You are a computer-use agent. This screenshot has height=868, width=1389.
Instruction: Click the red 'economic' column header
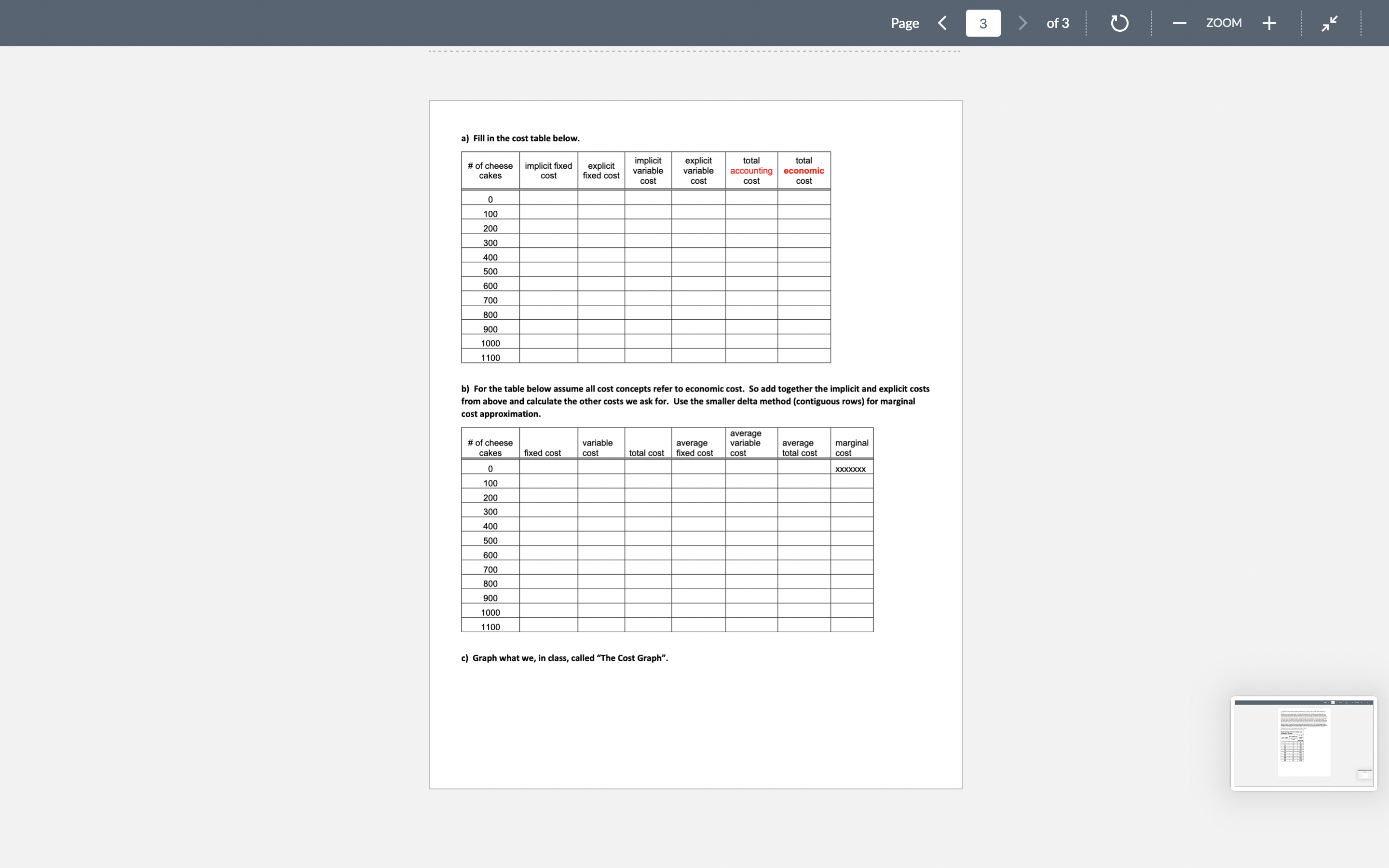coord(803,171)
